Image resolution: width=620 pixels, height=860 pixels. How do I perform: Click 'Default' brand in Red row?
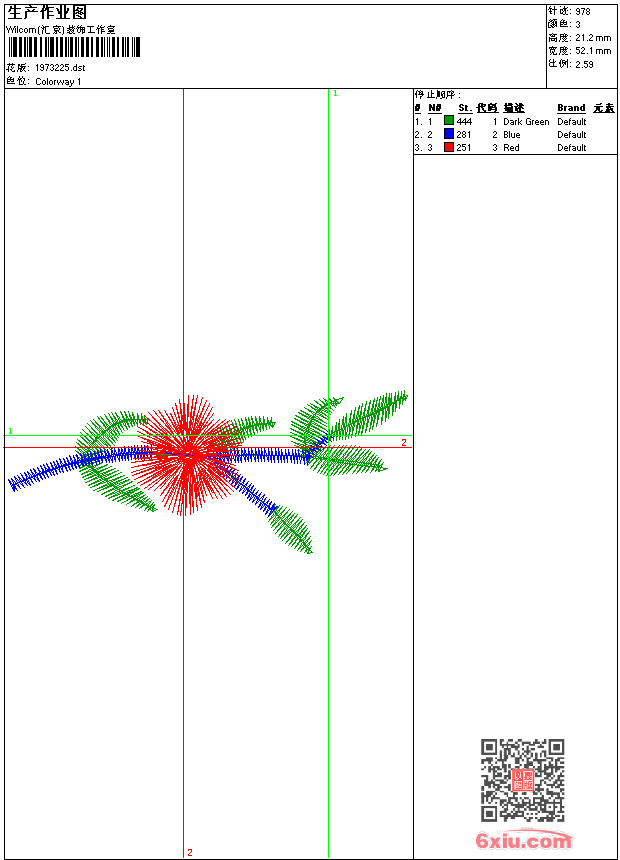(x=572, y=148)
